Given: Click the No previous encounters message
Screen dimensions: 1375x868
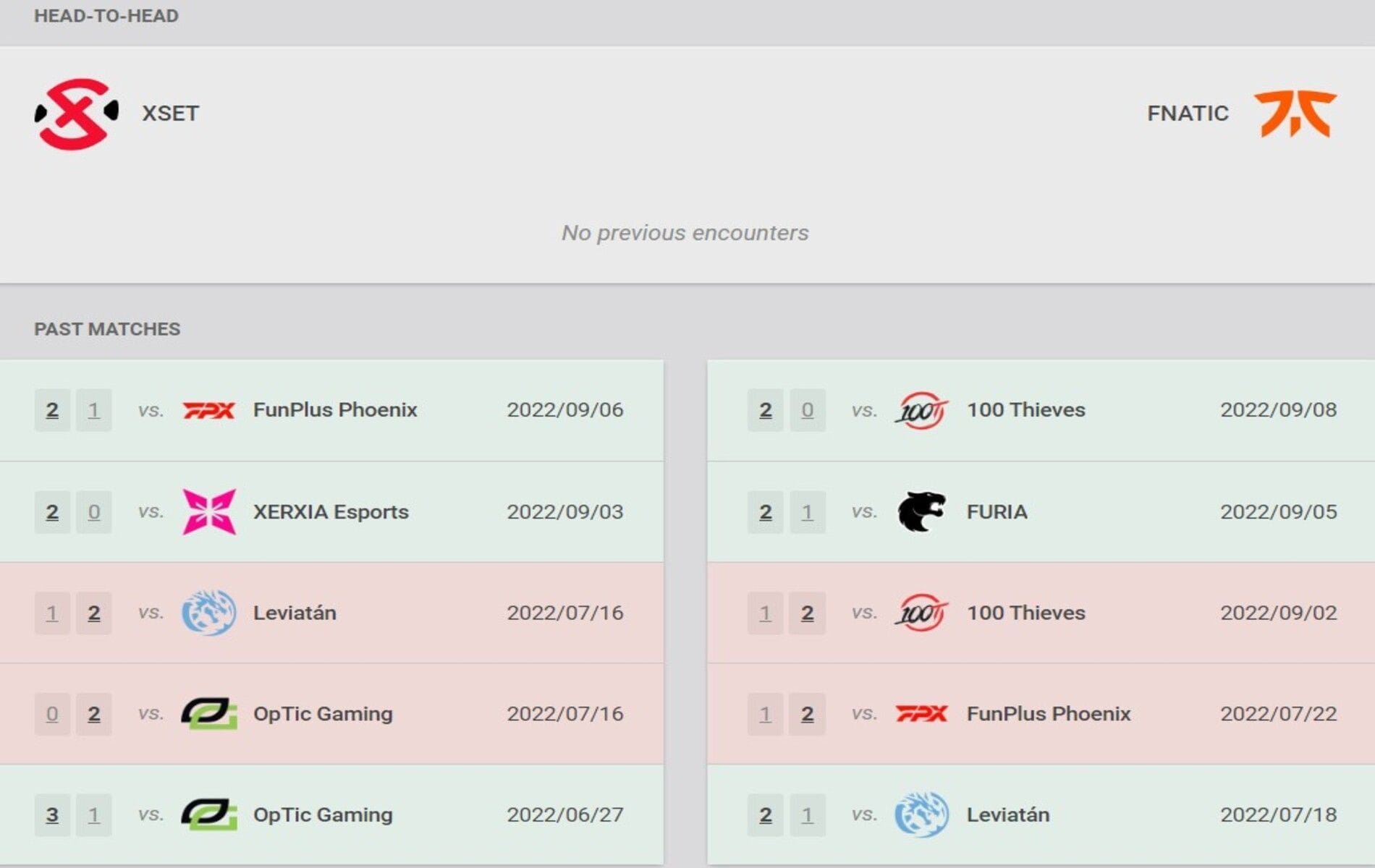Looking at the screenshot, I should pyautogui.click(x=686, y=233).
